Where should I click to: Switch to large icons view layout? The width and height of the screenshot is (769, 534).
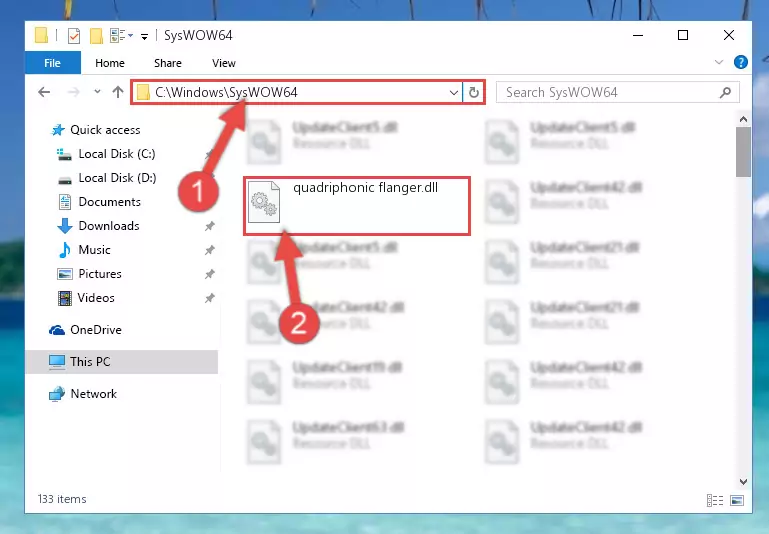[737, 500]
